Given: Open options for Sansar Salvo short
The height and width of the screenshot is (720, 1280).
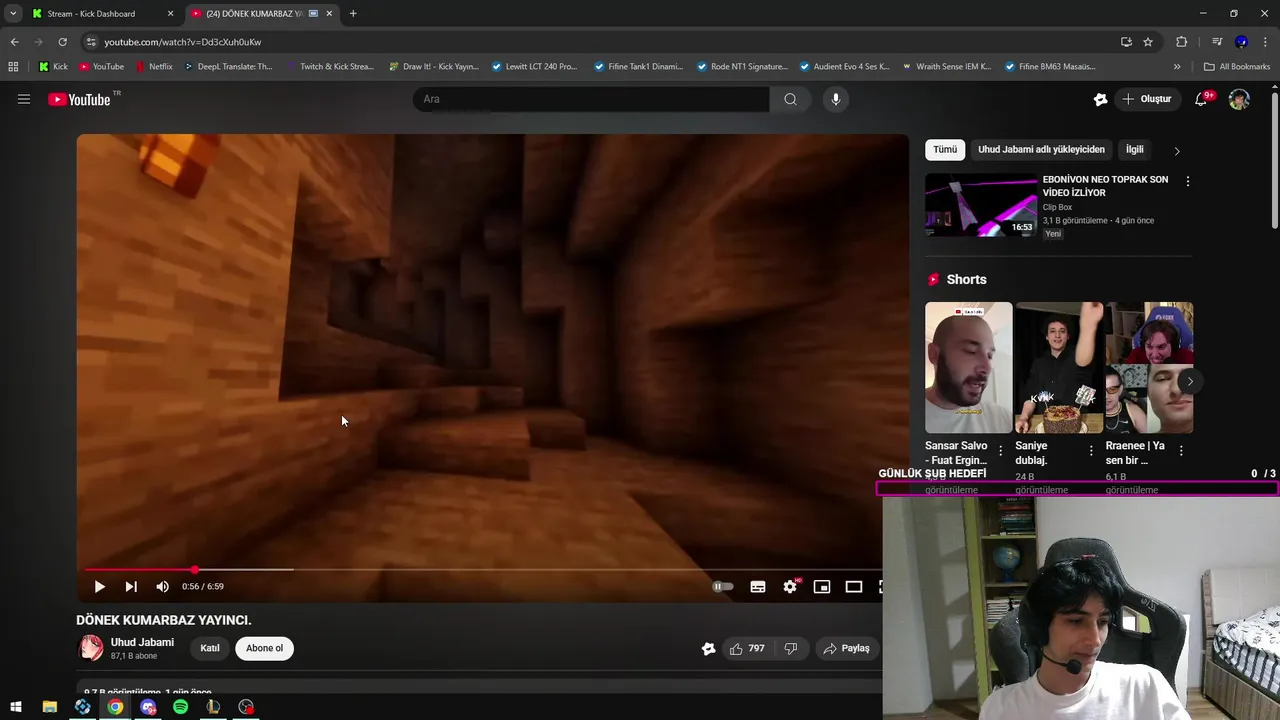Looking at the screenshot, I should click(1000, 451).
